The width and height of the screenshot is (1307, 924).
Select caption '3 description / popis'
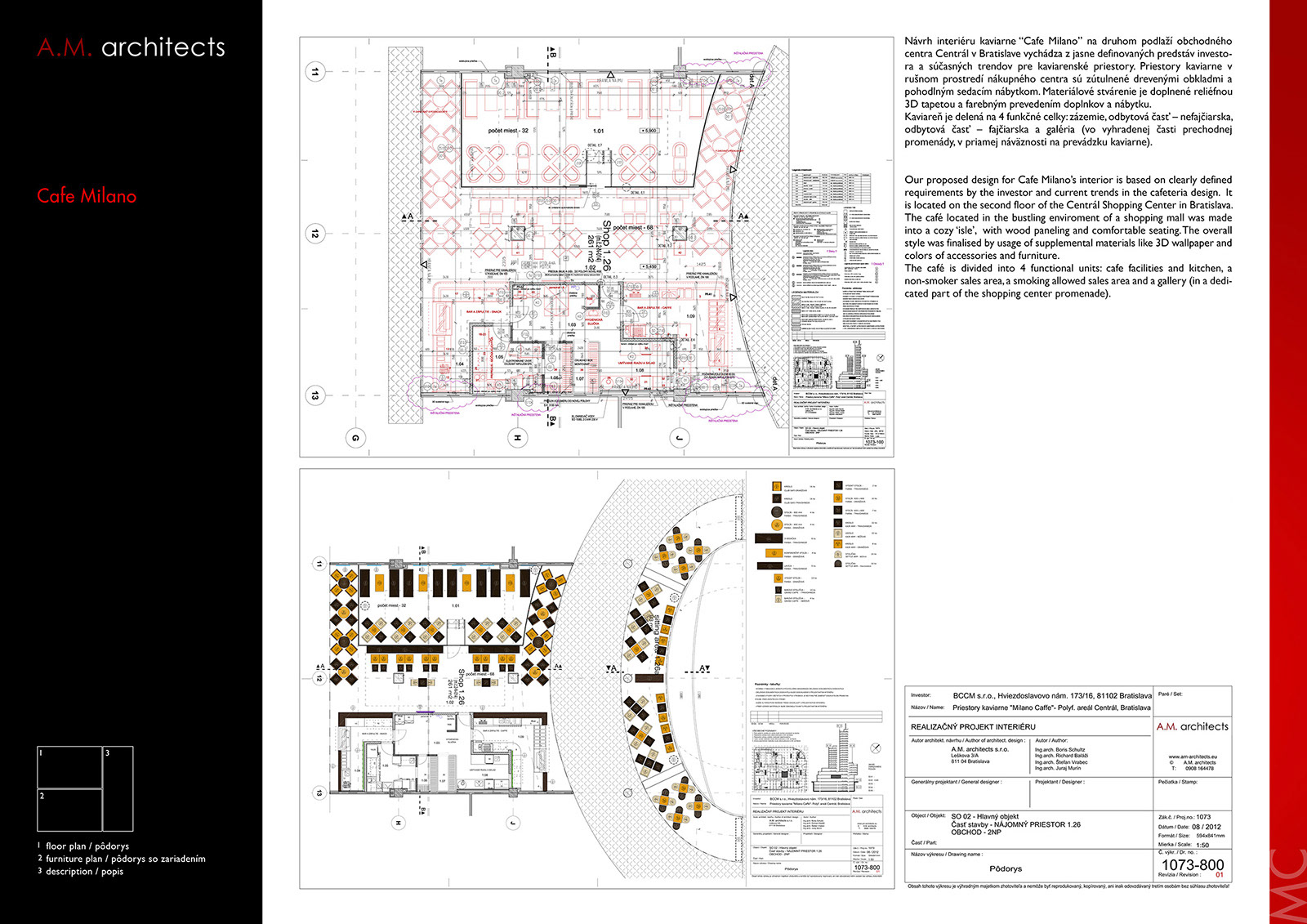click(x=80, y=872)
